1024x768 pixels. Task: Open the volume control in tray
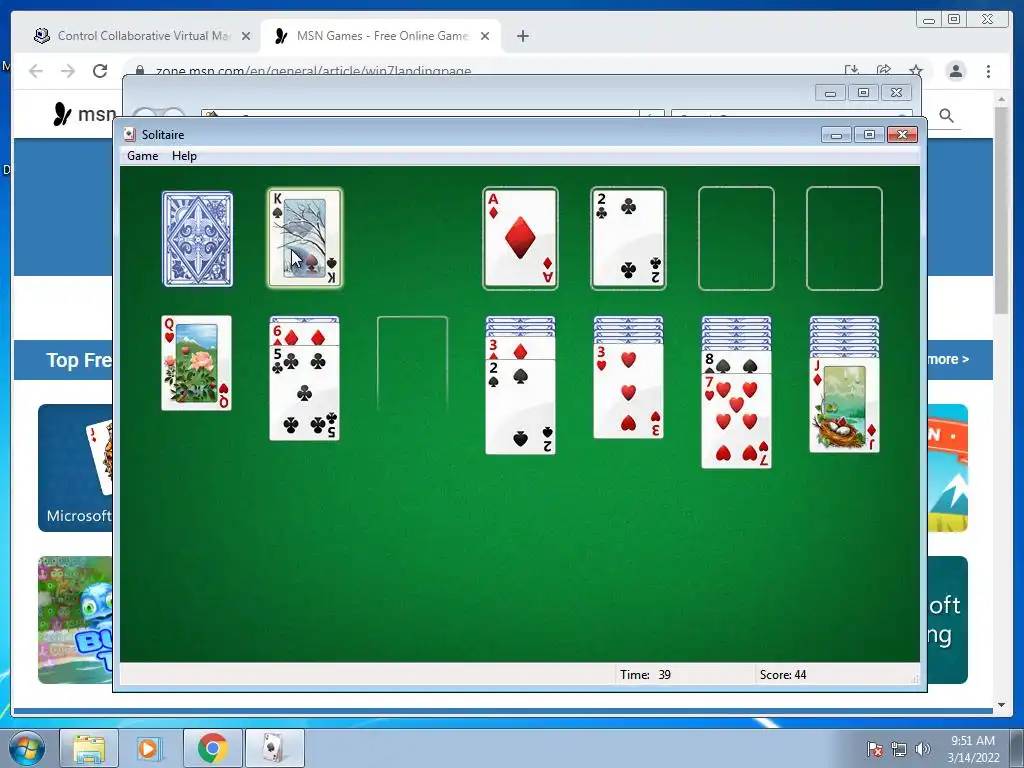(x=923, y=749)
